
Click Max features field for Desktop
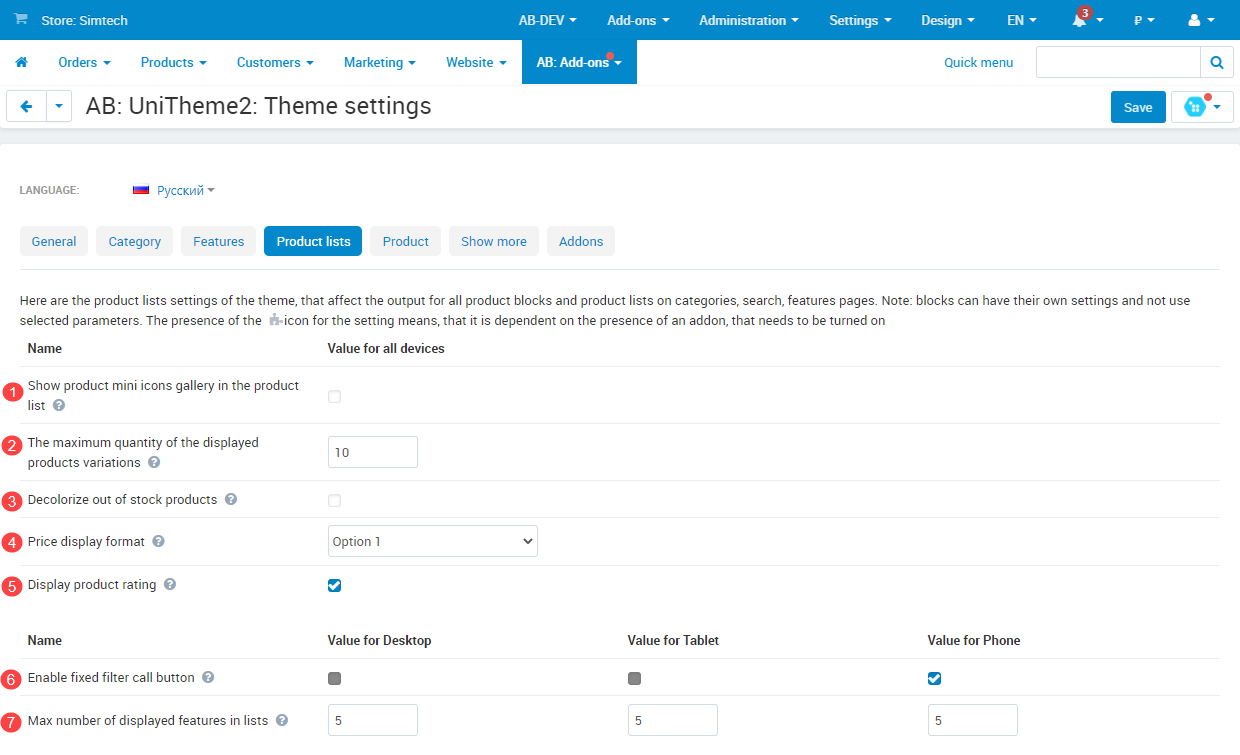tap(373, 720)
